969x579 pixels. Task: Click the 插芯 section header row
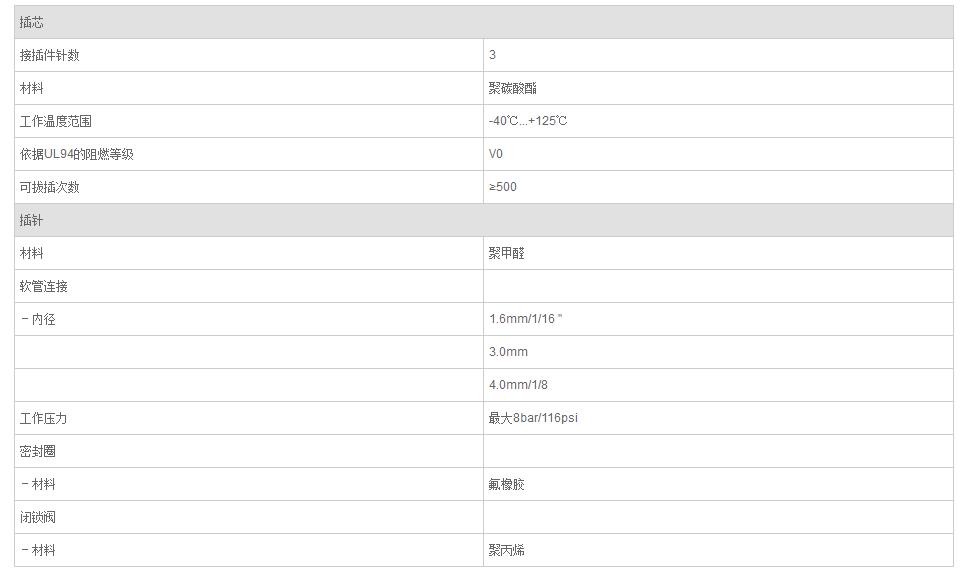coord(32,22)
